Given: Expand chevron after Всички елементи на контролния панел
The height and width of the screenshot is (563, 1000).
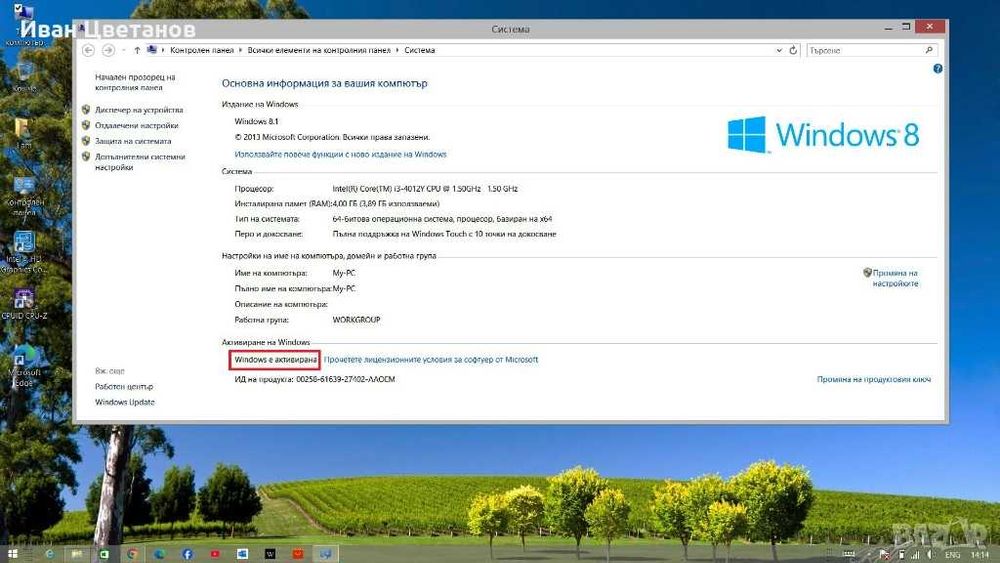Looking at the screenshot, I should pos(397,50).
